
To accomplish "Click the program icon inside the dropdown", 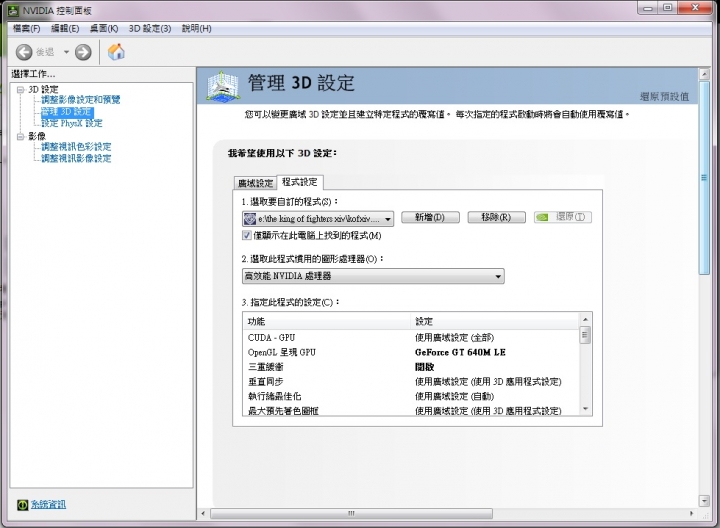I will click(250, 219).
